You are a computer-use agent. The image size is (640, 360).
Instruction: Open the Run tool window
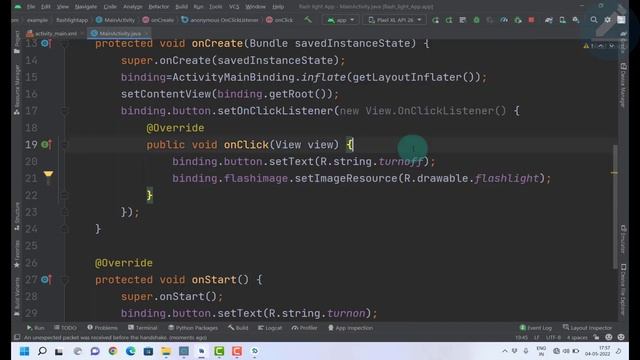36,328
